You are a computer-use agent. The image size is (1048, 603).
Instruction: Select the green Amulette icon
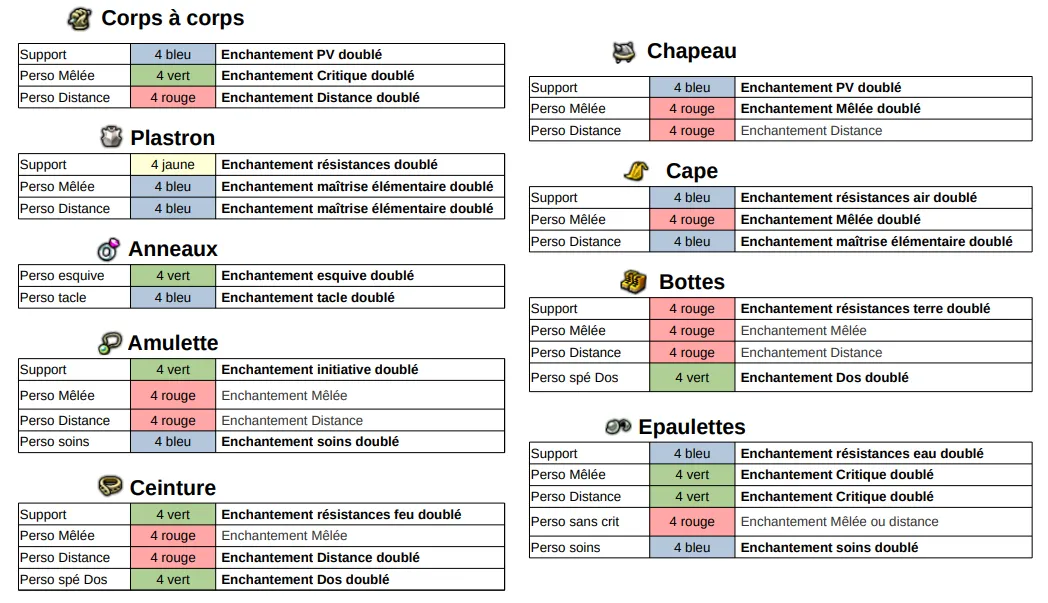click(x=109, y=343)
